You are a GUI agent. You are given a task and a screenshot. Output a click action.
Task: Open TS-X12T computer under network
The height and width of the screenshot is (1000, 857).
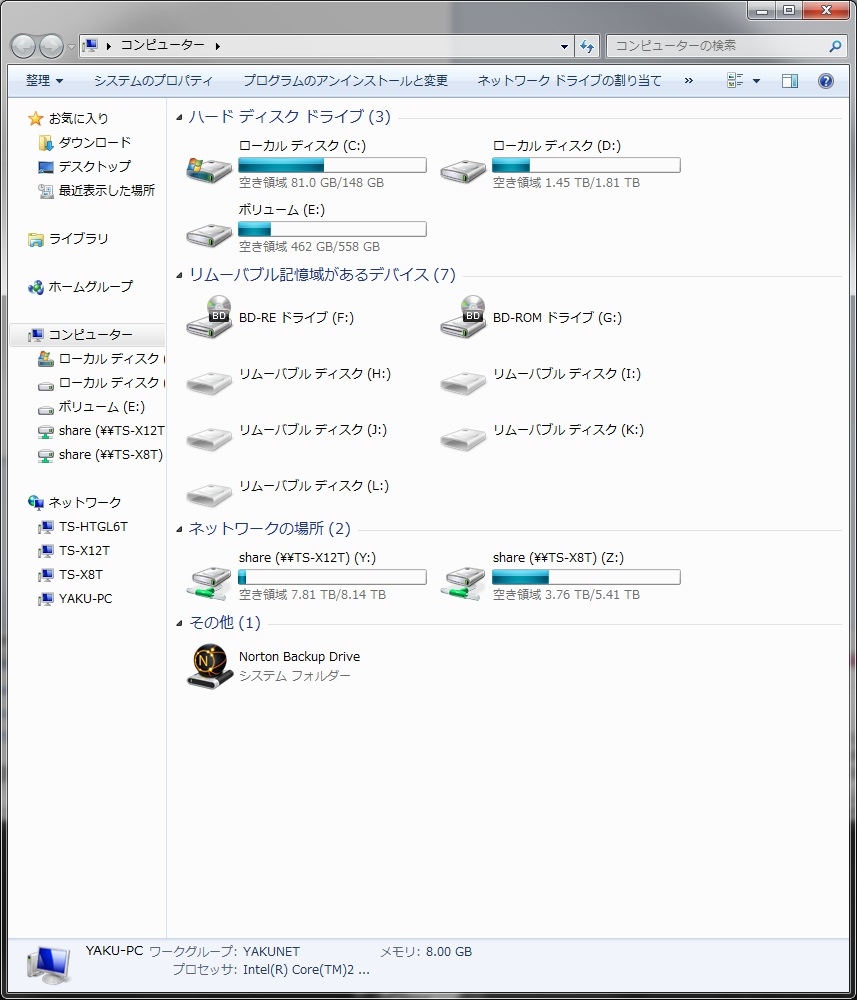tap(84, 550)
